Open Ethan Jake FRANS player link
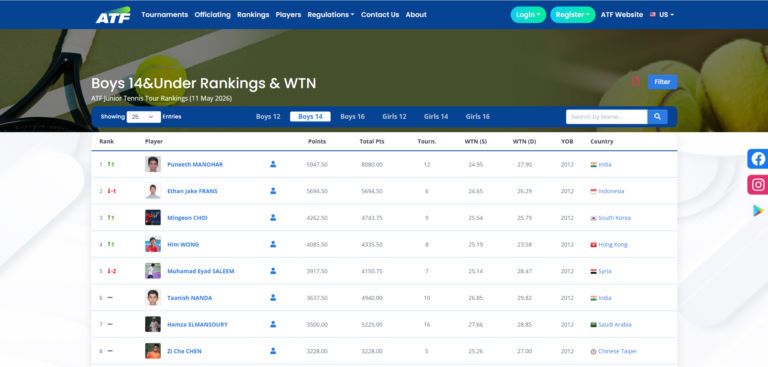 (x=192, y=191)
